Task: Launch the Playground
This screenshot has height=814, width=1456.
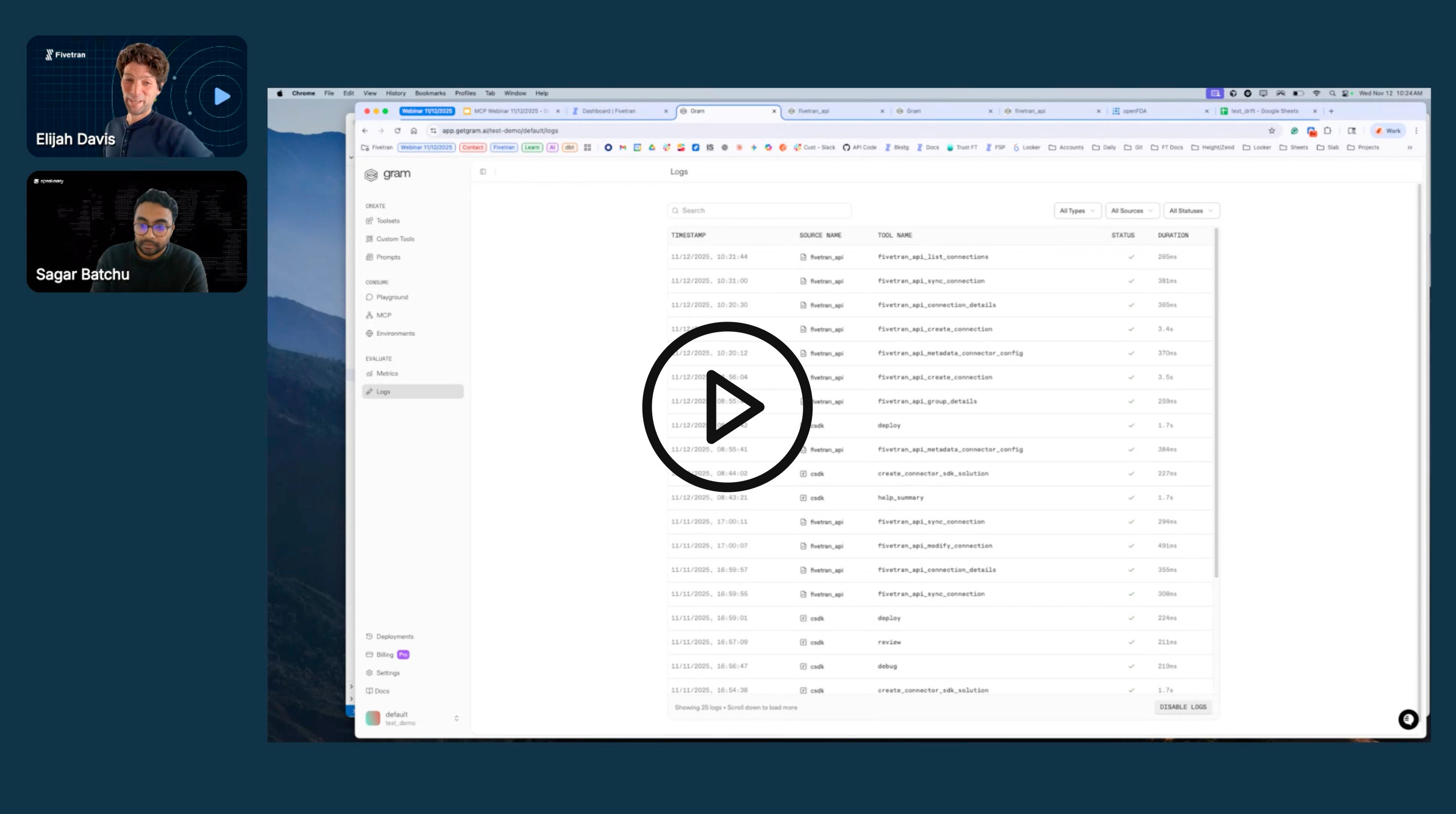Action: 392,297
